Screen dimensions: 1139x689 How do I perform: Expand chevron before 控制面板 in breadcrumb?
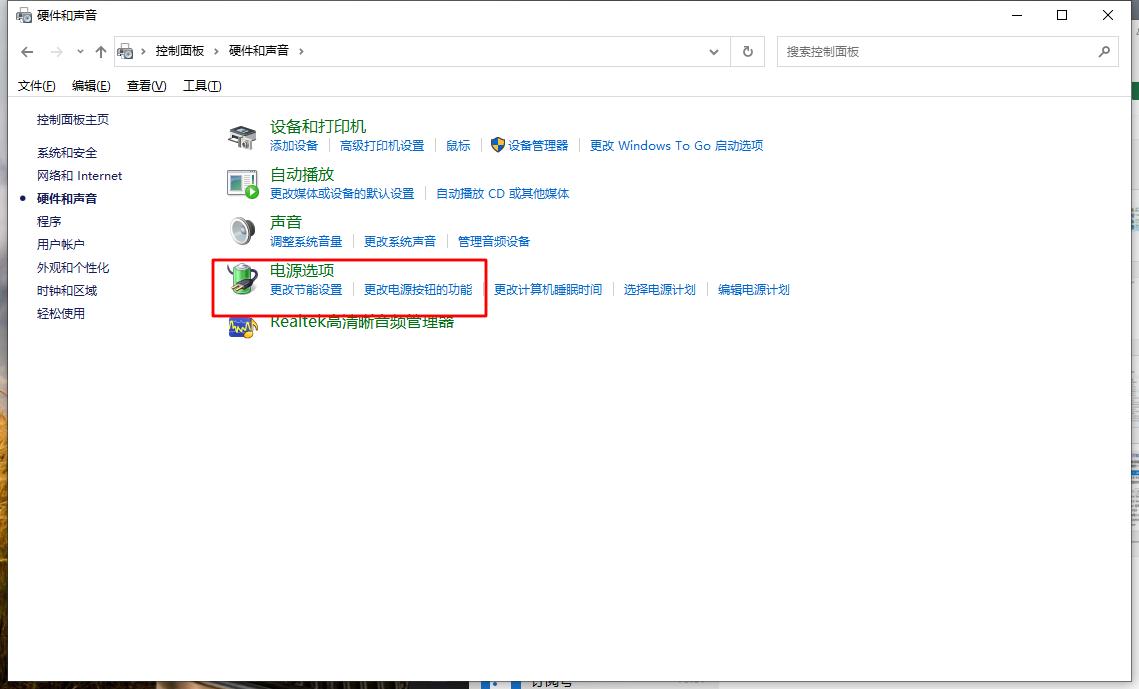[143, 51]
